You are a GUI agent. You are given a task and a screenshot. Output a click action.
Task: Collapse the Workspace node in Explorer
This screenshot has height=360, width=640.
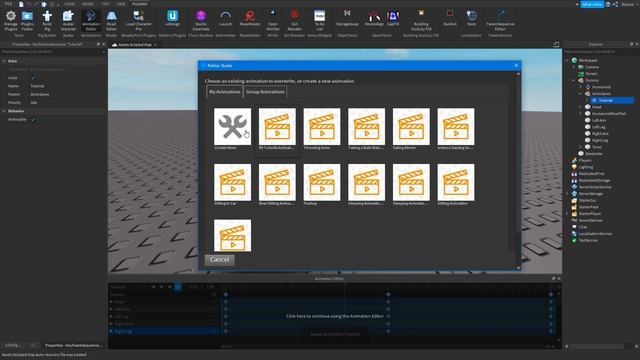point(567,60)
